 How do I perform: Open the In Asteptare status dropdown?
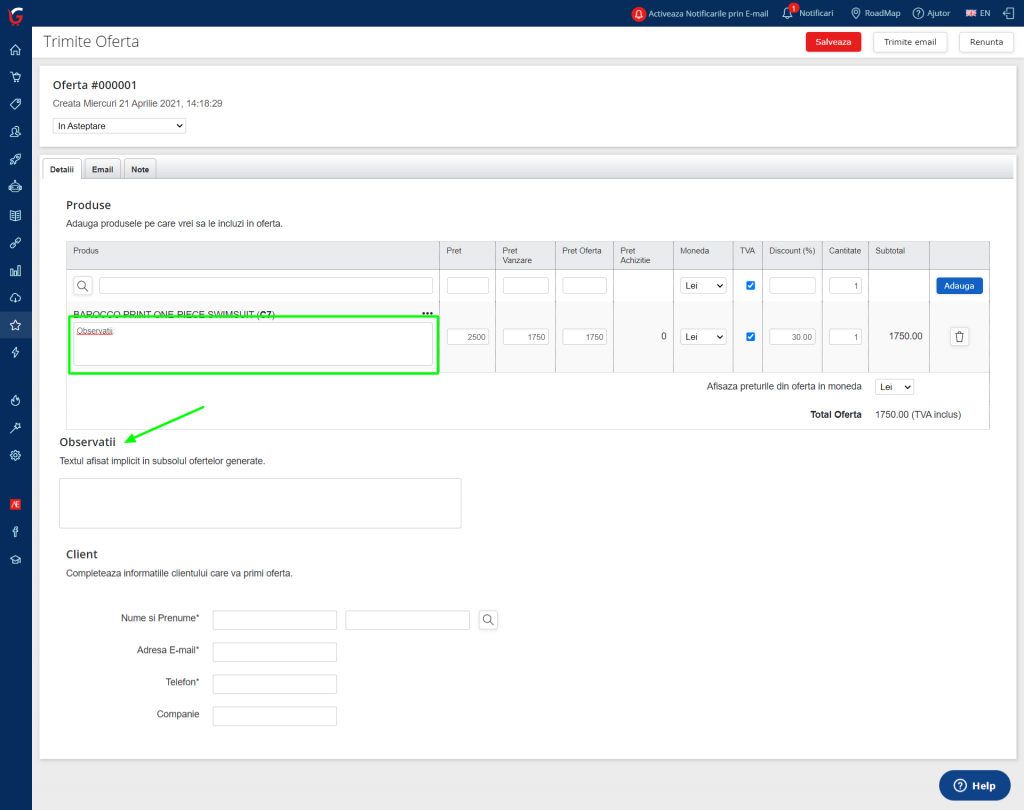click(x=120, y=126)
